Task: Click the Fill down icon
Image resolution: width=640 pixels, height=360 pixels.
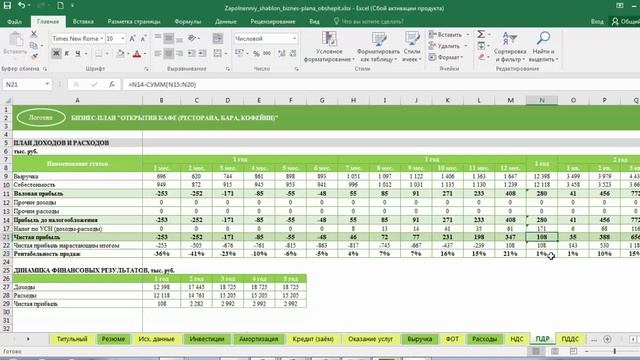Action: tap(481, 46)
